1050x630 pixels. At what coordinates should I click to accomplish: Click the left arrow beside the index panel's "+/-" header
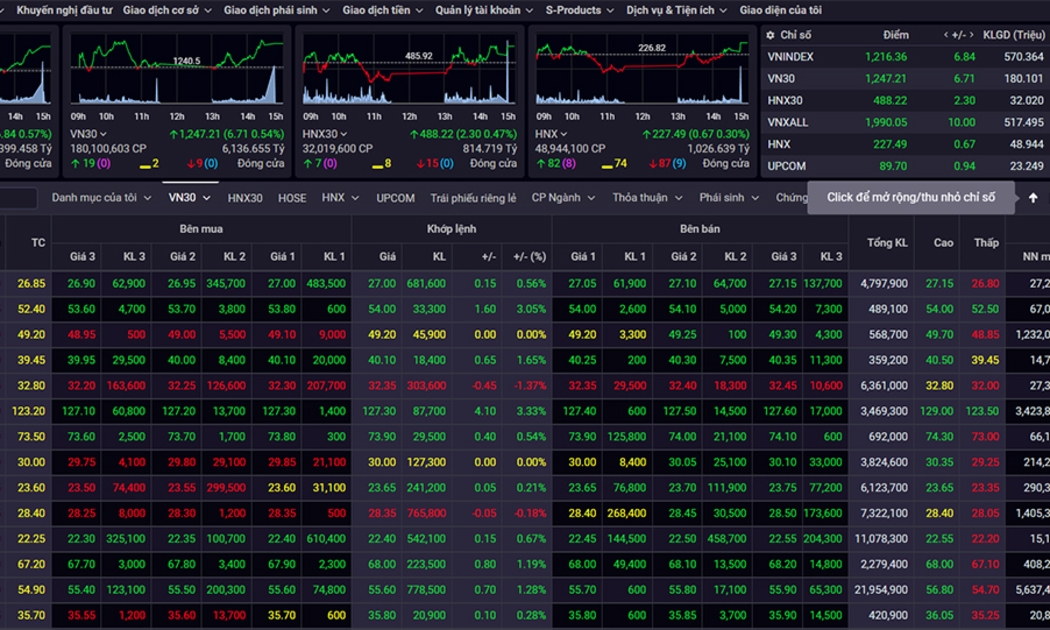946,35
